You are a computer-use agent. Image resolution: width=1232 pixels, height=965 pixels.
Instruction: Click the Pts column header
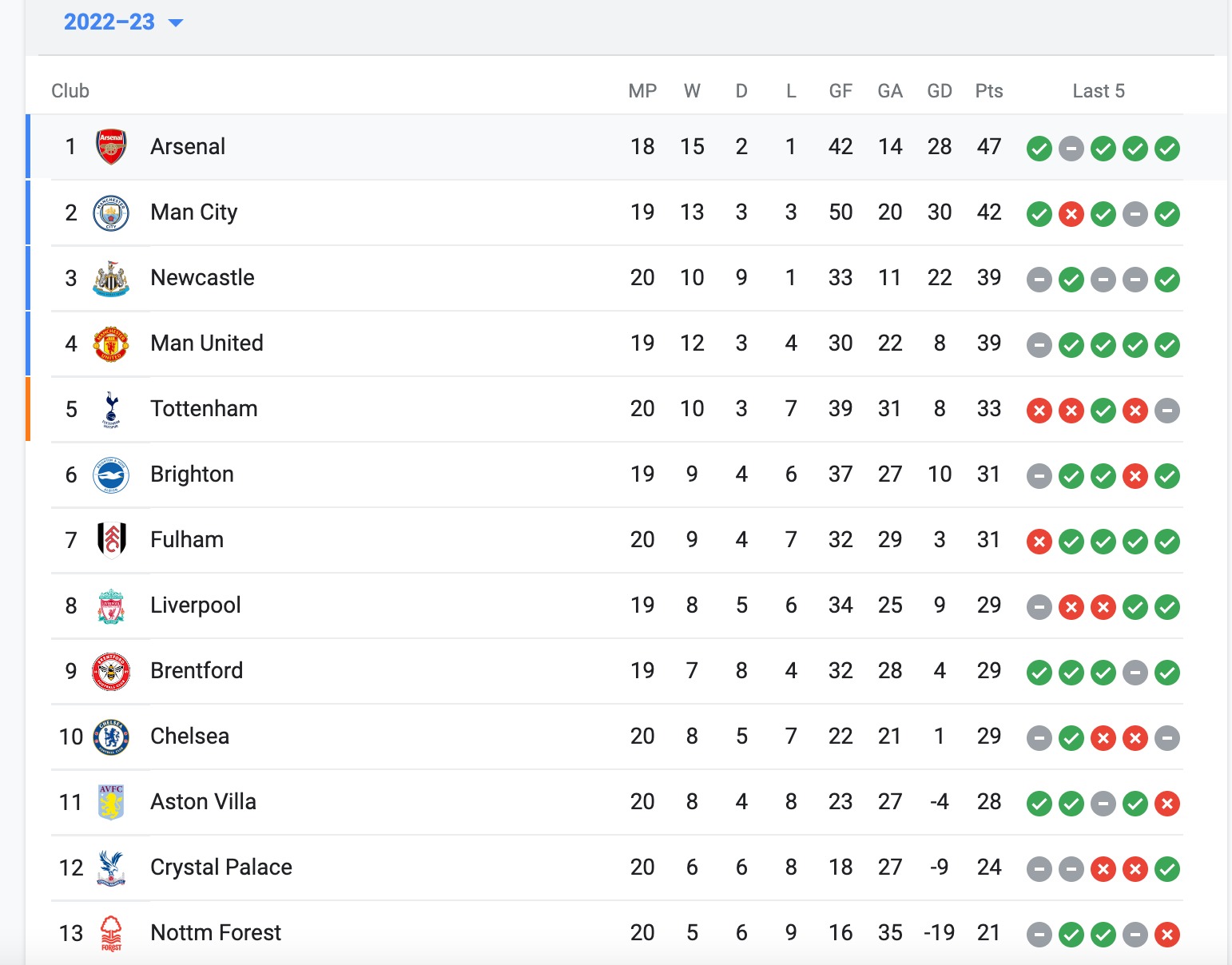click(989, 91)
